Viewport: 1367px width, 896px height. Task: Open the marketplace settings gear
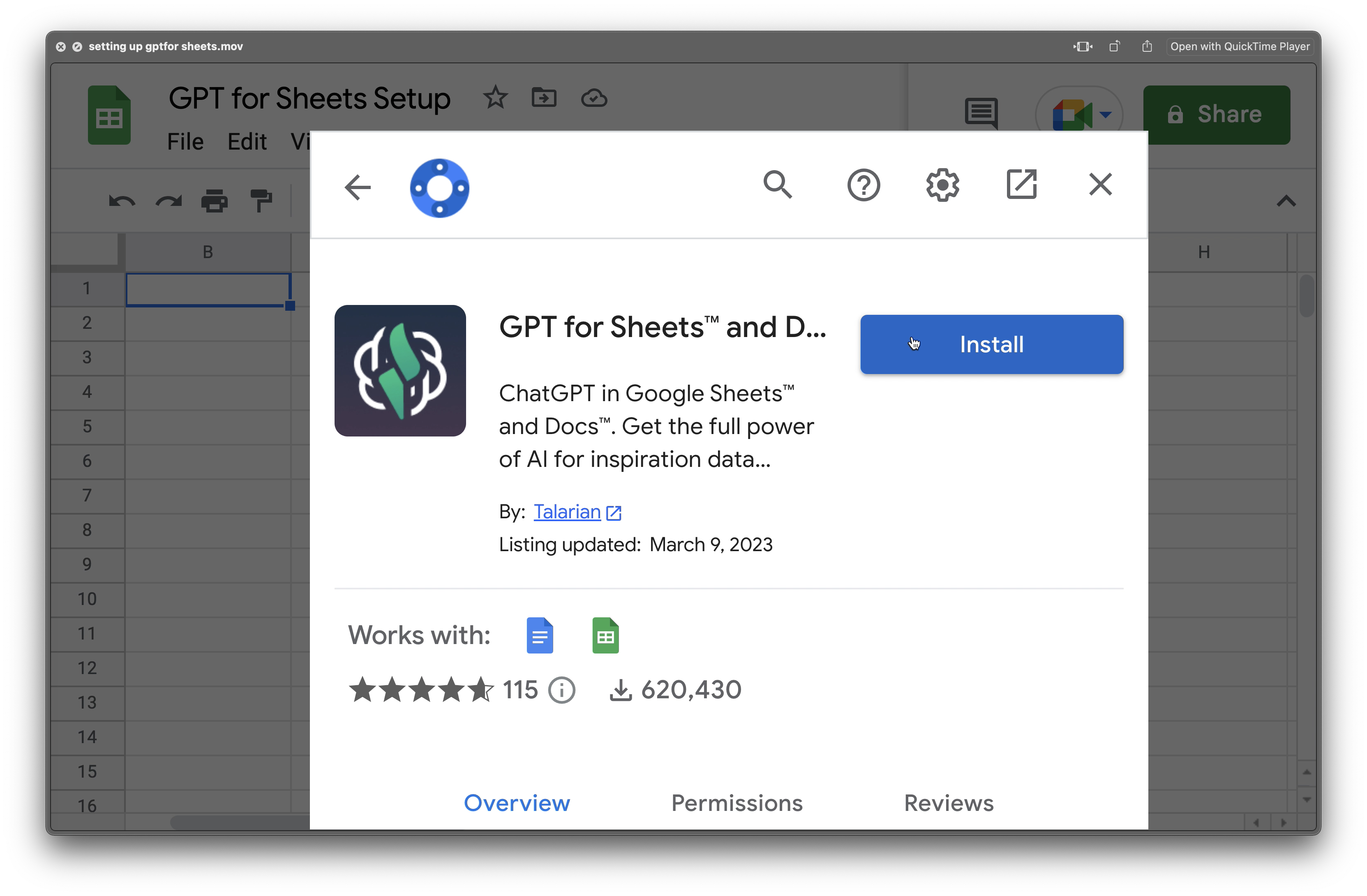942,185
